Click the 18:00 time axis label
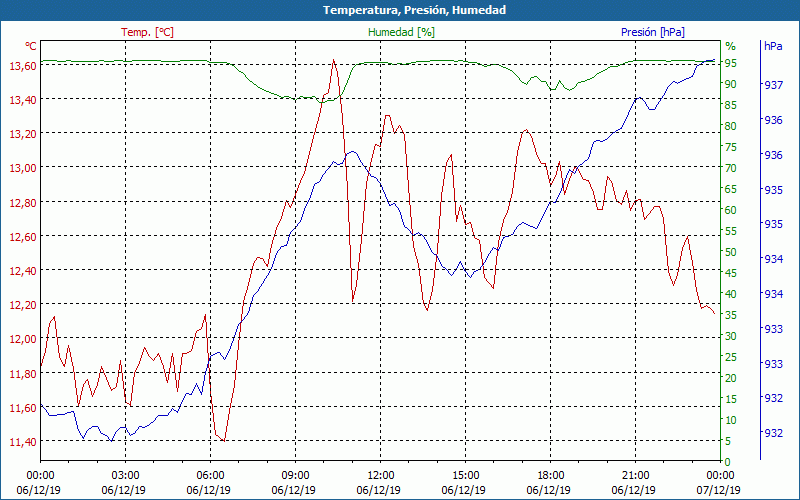This screenshot has width=800, height=500. 551,476
